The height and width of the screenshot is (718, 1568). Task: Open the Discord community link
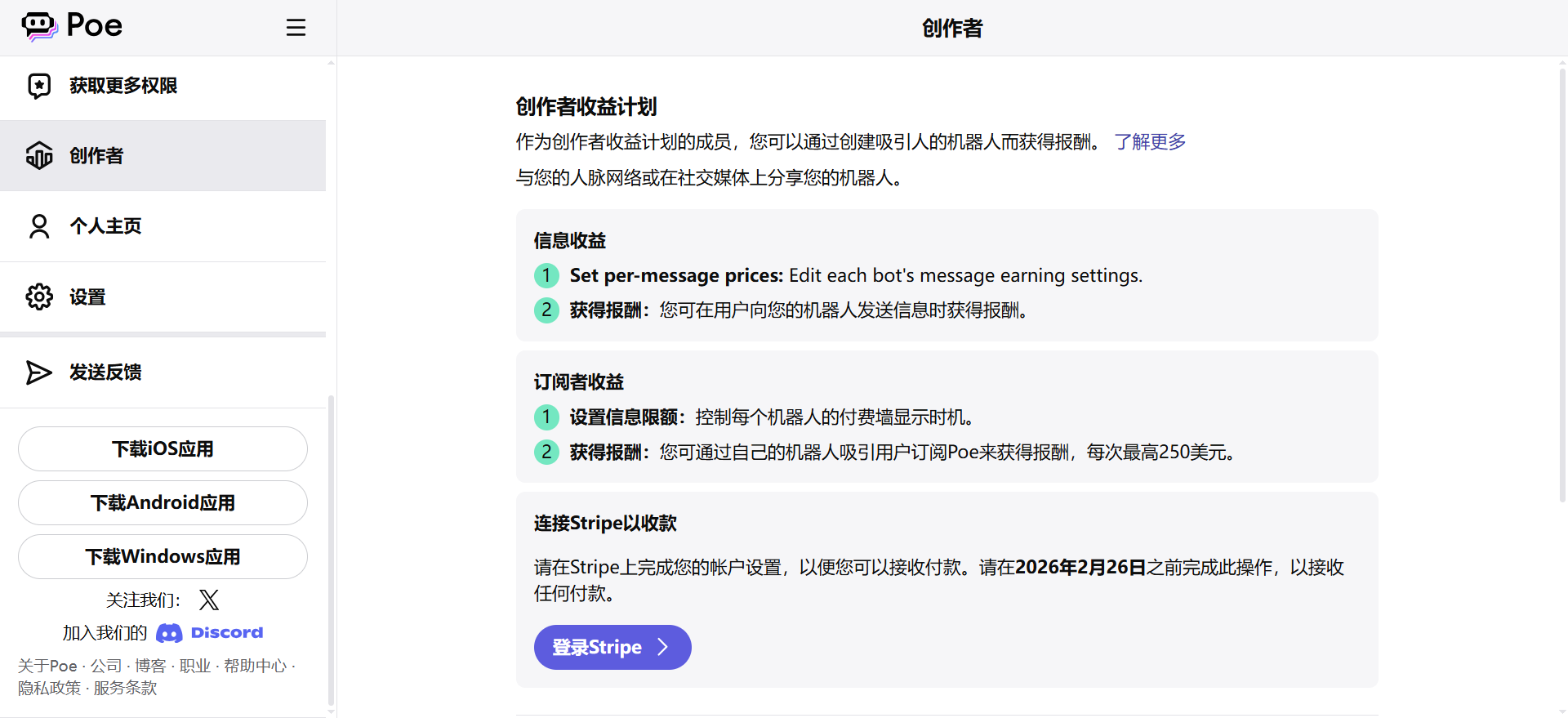[x=211, y=633]
